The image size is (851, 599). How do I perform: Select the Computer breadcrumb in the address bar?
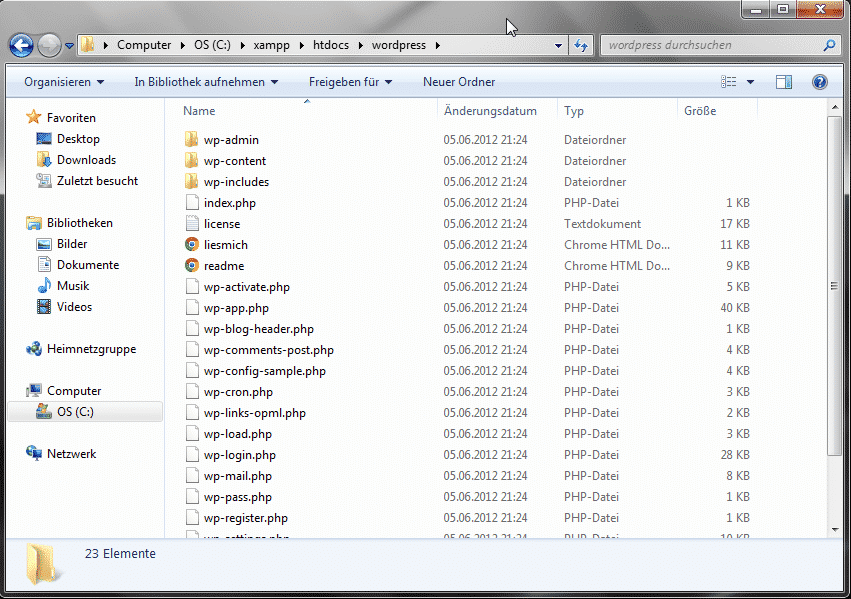pos(144,45)
